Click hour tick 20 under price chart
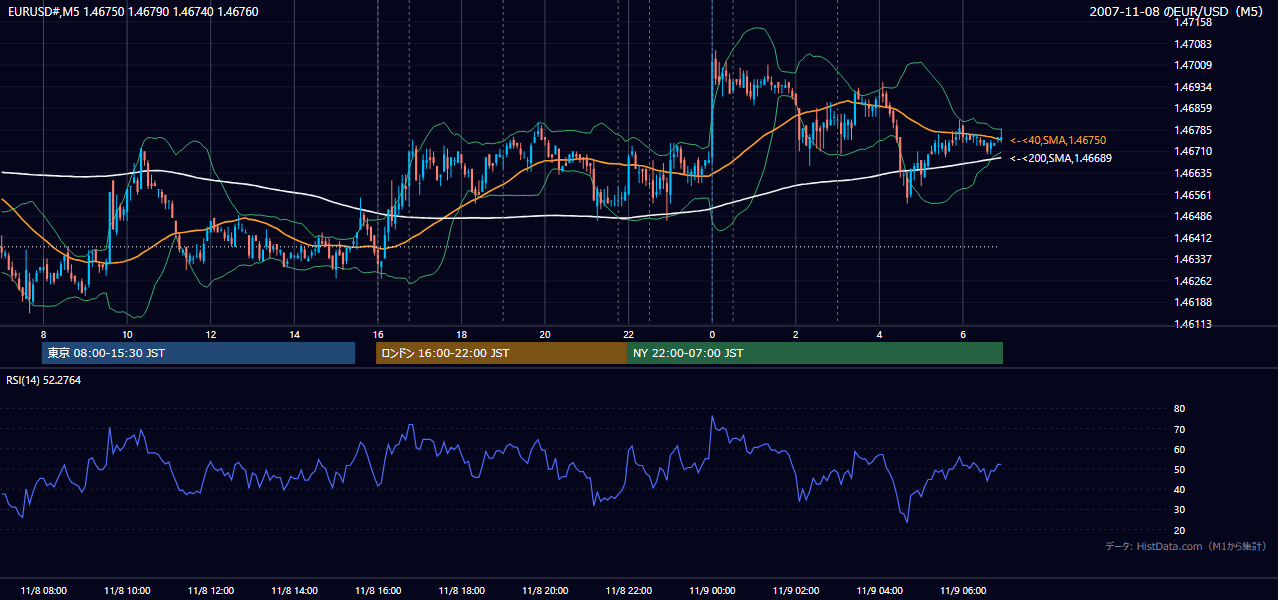This screenshot has width=1278, height=600. [545, 334]
